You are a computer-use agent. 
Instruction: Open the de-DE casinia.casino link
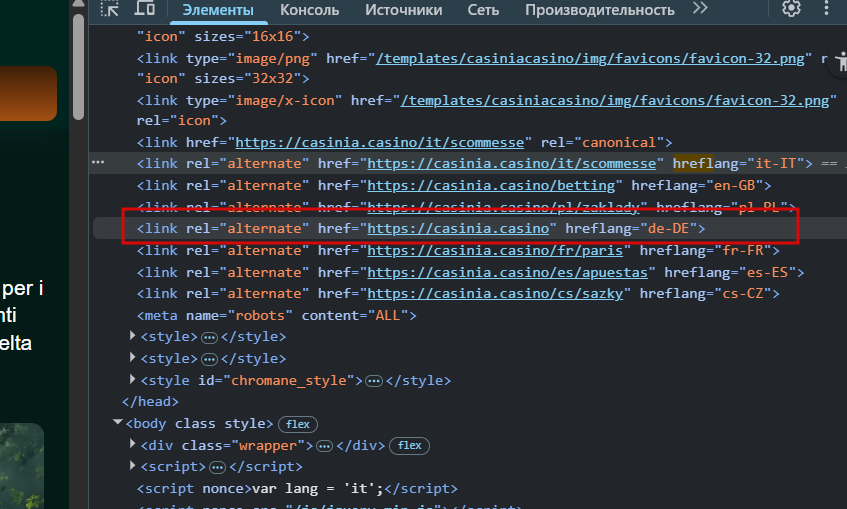point(458,229)
